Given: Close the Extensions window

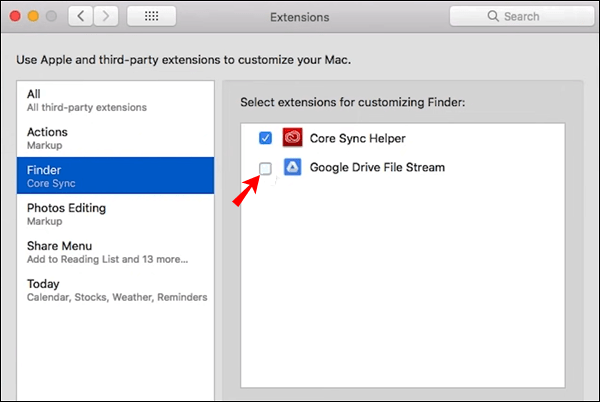Looking at the screenshot, I should (x=15, y=17).
